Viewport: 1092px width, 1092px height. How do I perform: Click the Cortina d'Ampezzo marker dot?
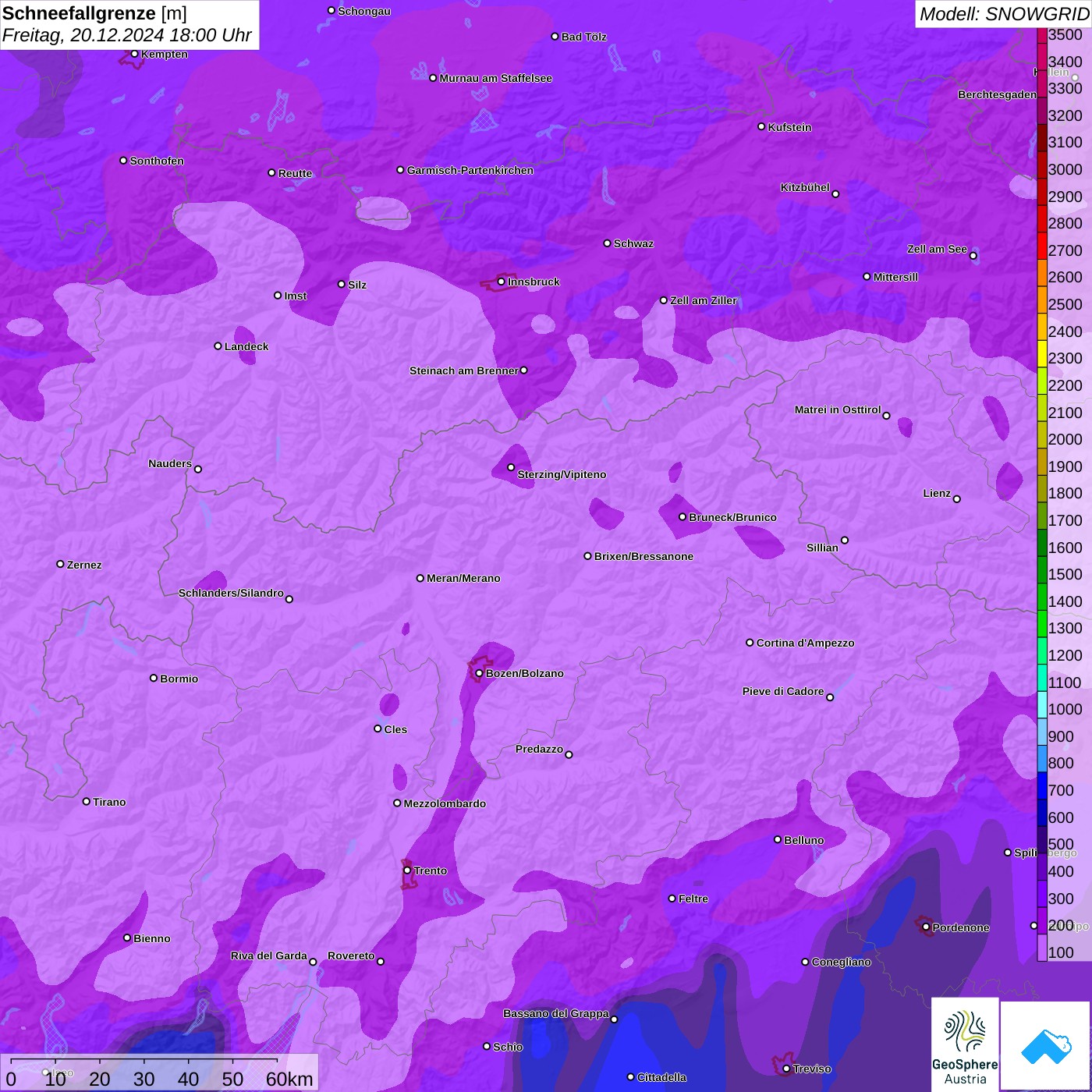tap(750, 643)
